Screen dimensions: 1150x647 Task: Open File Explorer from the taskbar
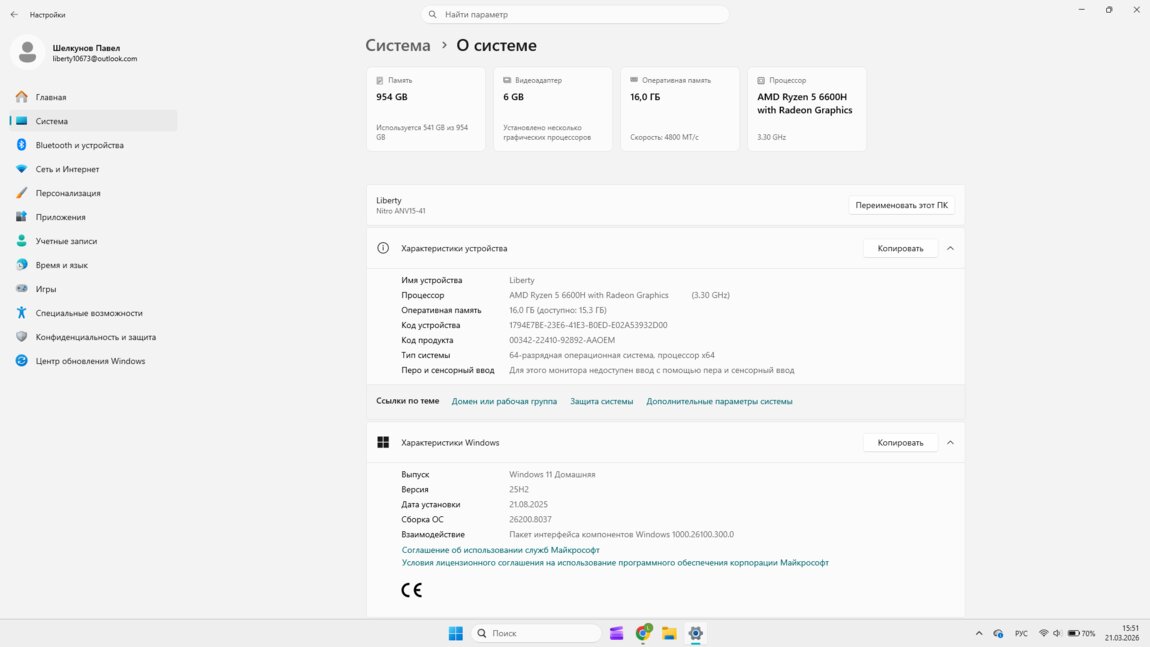coord(669,633)
